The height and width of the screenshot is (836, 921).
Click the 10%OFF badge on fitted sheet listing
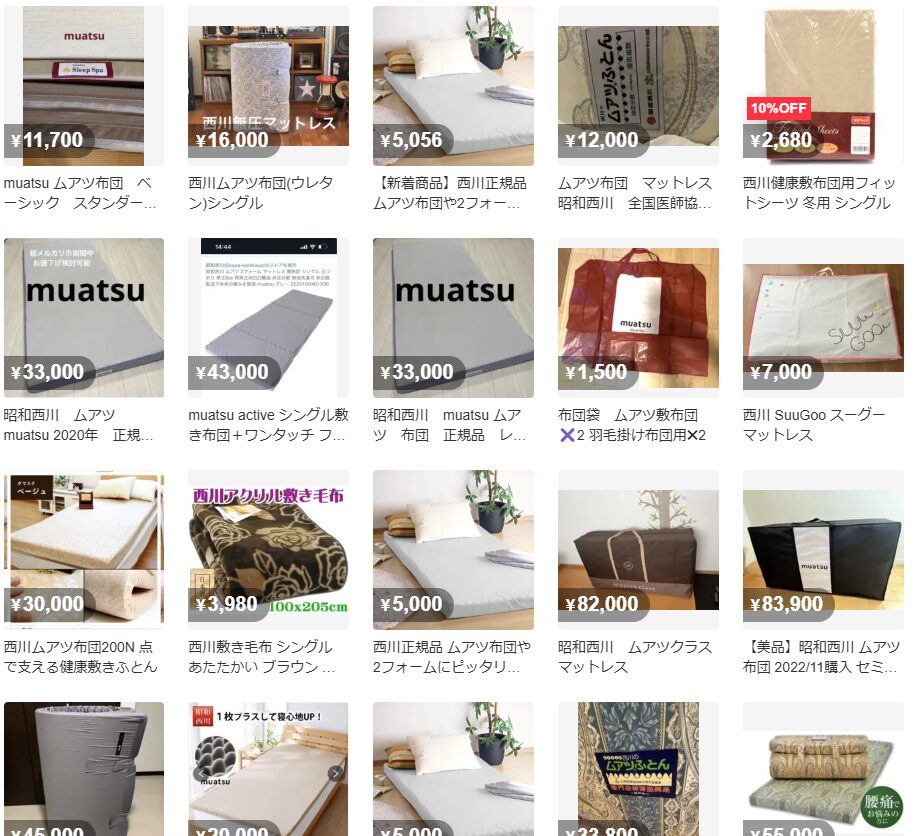[x=778, y=108]
